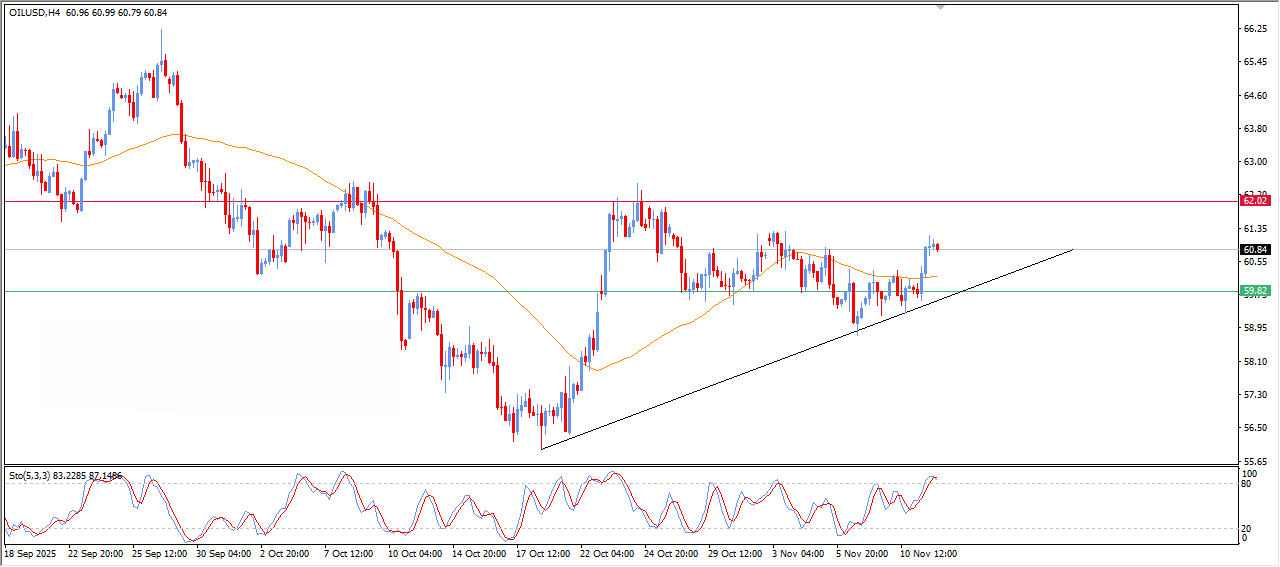The image size is (1280, 567).
Task: Click the 63.00 price scale label
Action: (1254, 161)
